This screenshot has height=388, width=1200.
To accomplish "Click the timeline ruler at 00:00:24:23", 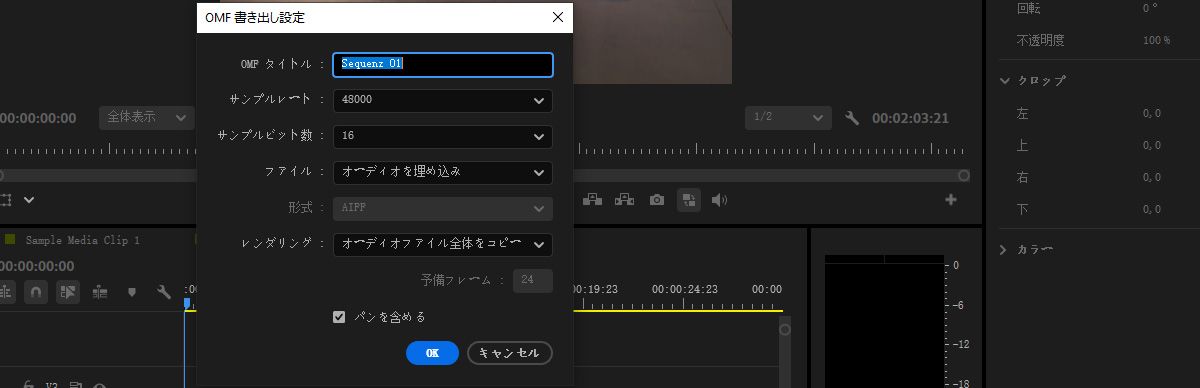I will coord(684,289).
